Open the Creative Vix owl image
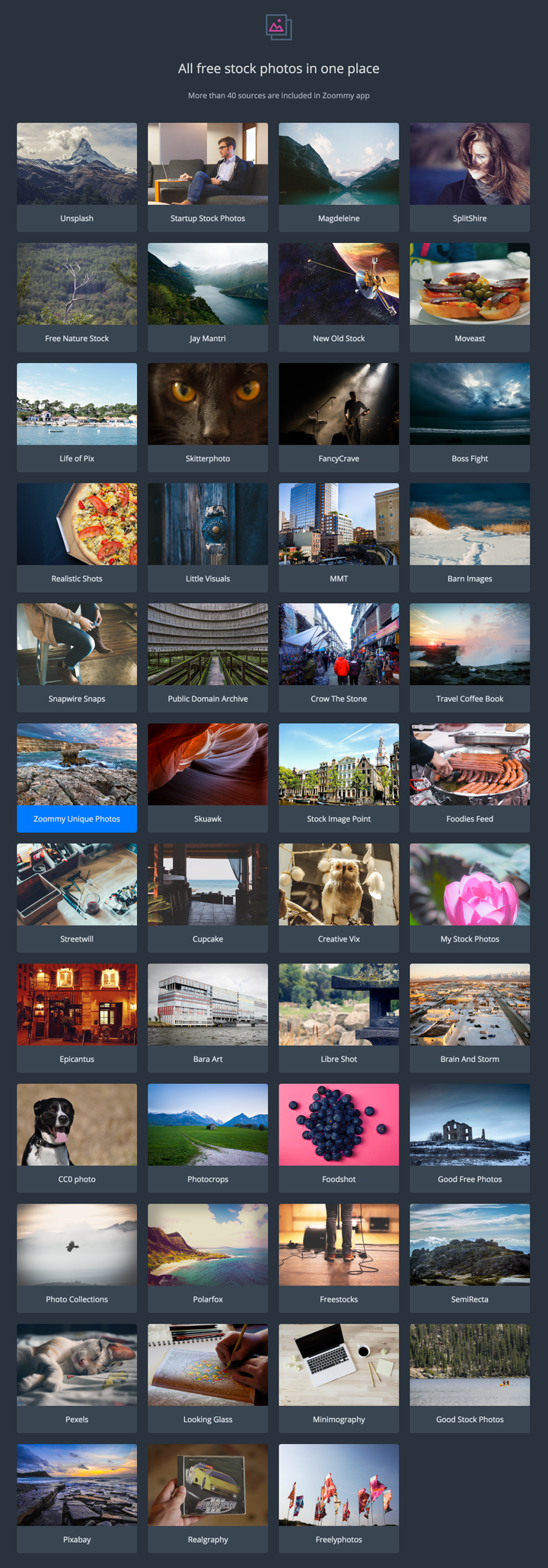The image size is (548, 1568). click(x=339, y=884)
